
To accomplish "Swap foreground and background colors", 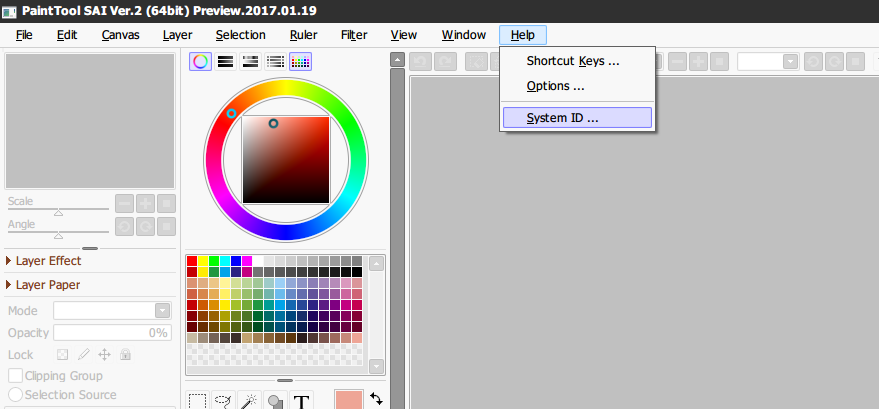I will 376,398.
